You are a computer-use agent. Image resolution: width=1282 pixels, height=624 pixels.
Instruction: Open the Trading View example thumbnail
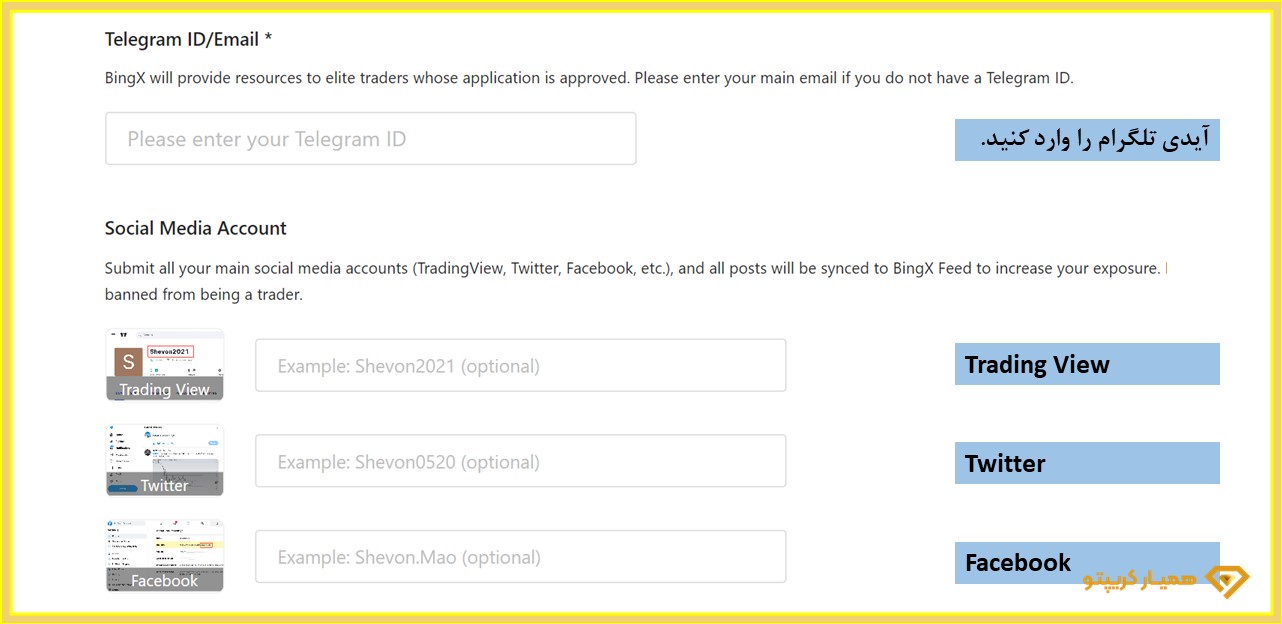coord(165,365)
